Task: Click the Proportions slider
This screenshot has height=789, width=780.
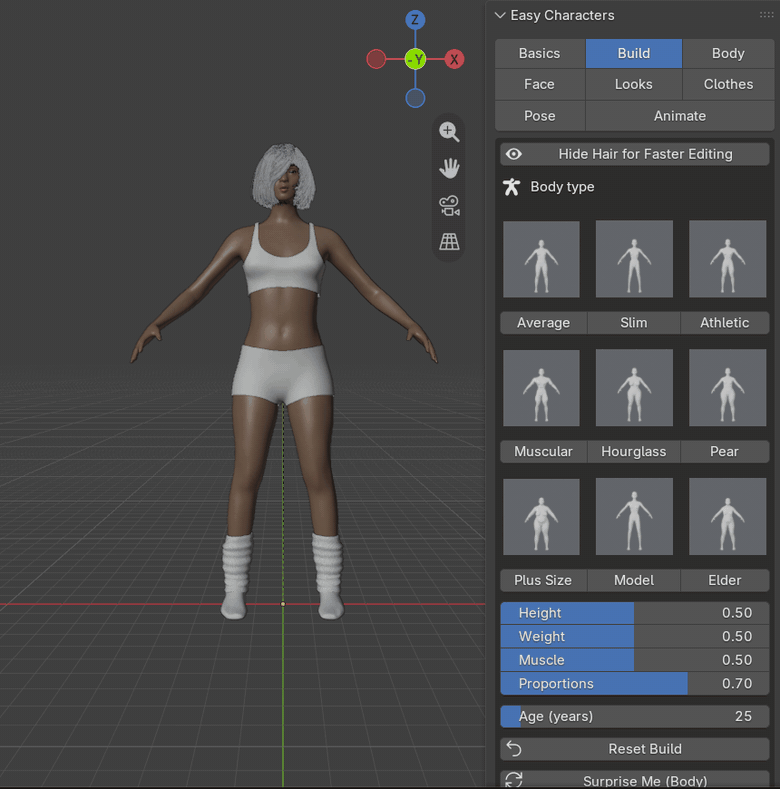Action: coord(635,684)
